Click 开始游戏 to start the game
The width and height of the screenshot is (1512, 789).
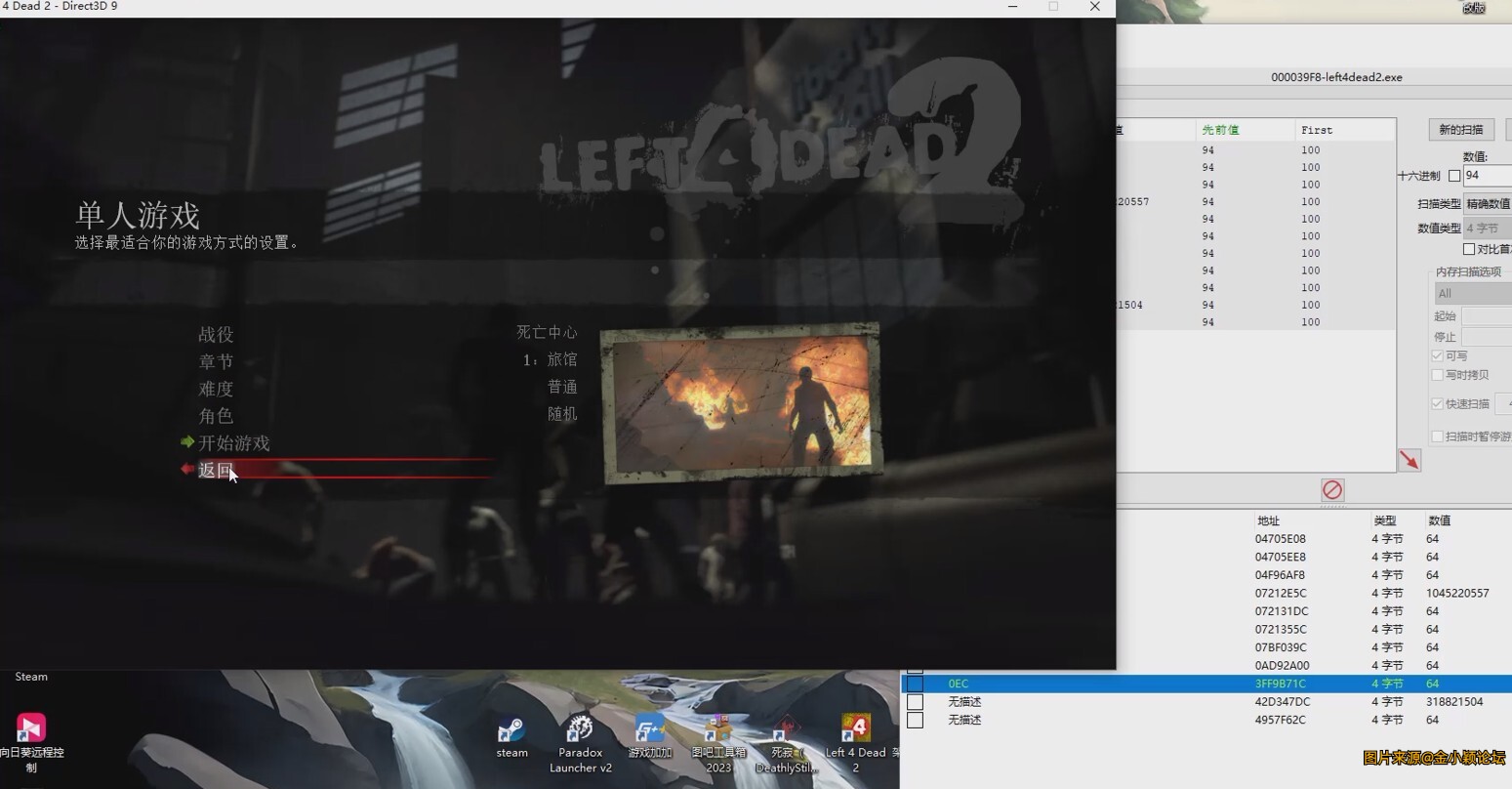(234, 443)
